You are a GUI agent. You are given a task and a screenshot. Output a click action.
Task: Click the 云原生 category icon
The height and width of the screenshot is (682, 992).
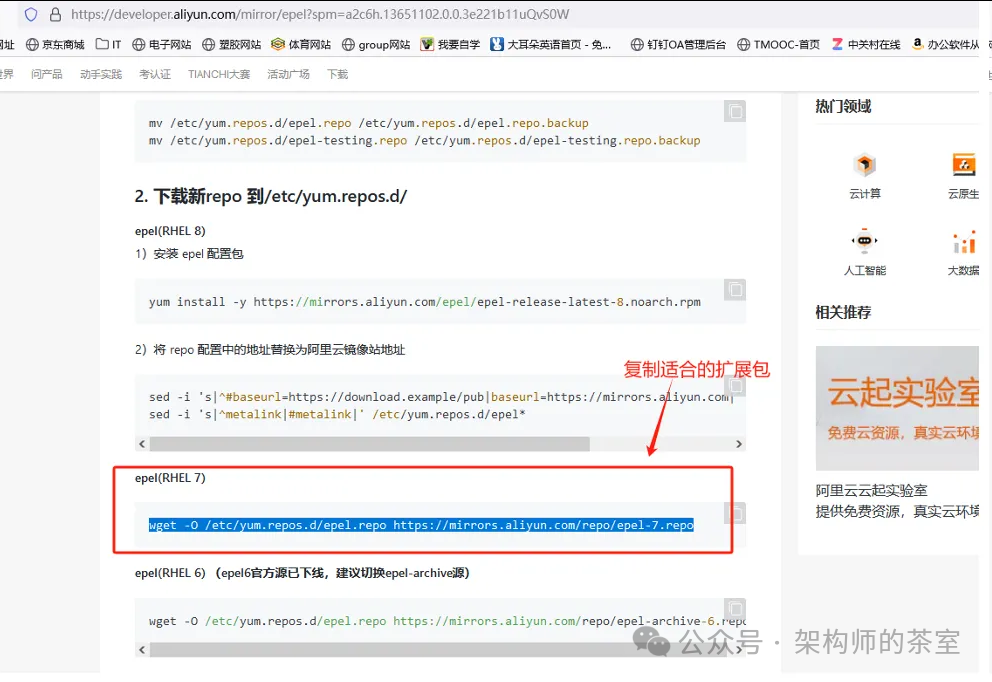964,165
